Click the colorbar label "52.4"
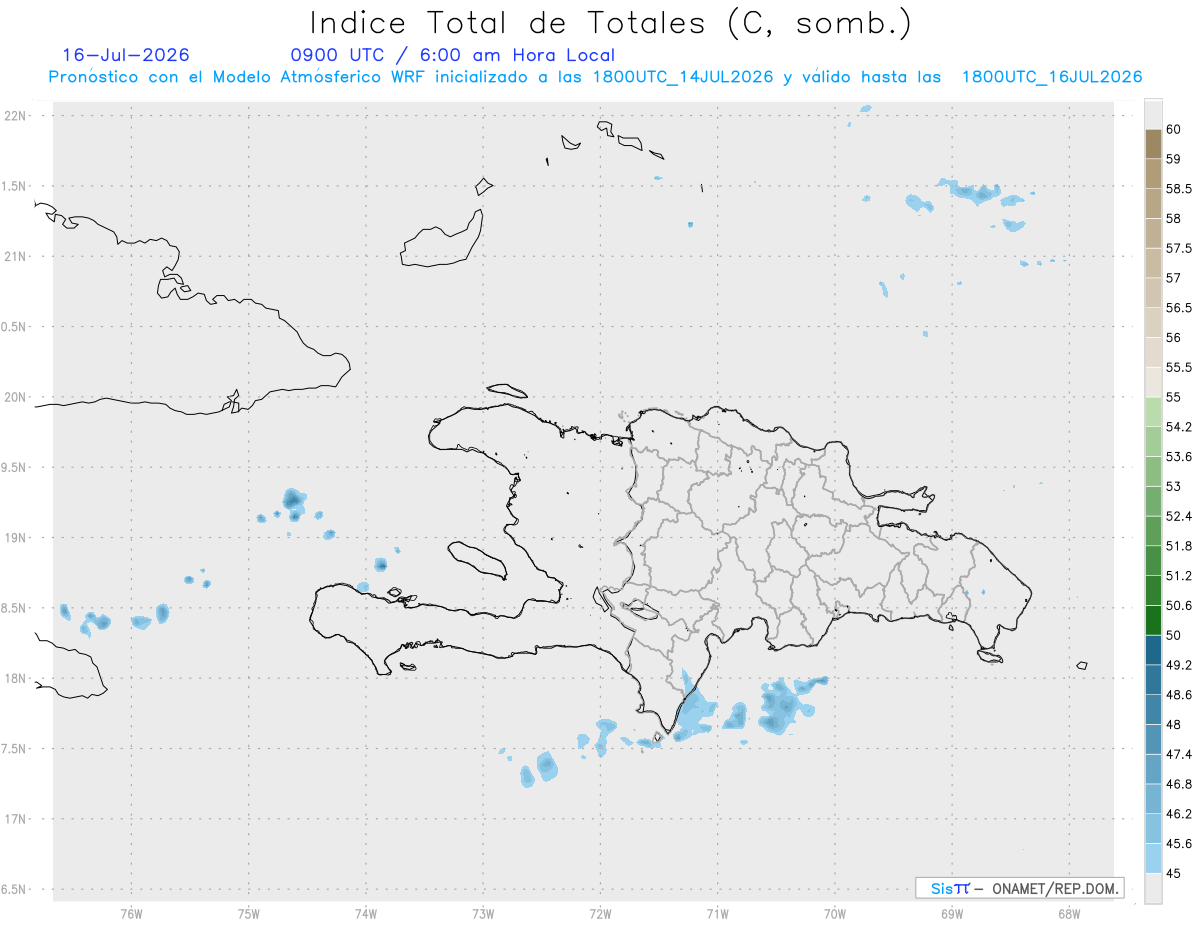Viewport: 1200px width, 927px height. pyautogui.click(x=1179, y=516)
